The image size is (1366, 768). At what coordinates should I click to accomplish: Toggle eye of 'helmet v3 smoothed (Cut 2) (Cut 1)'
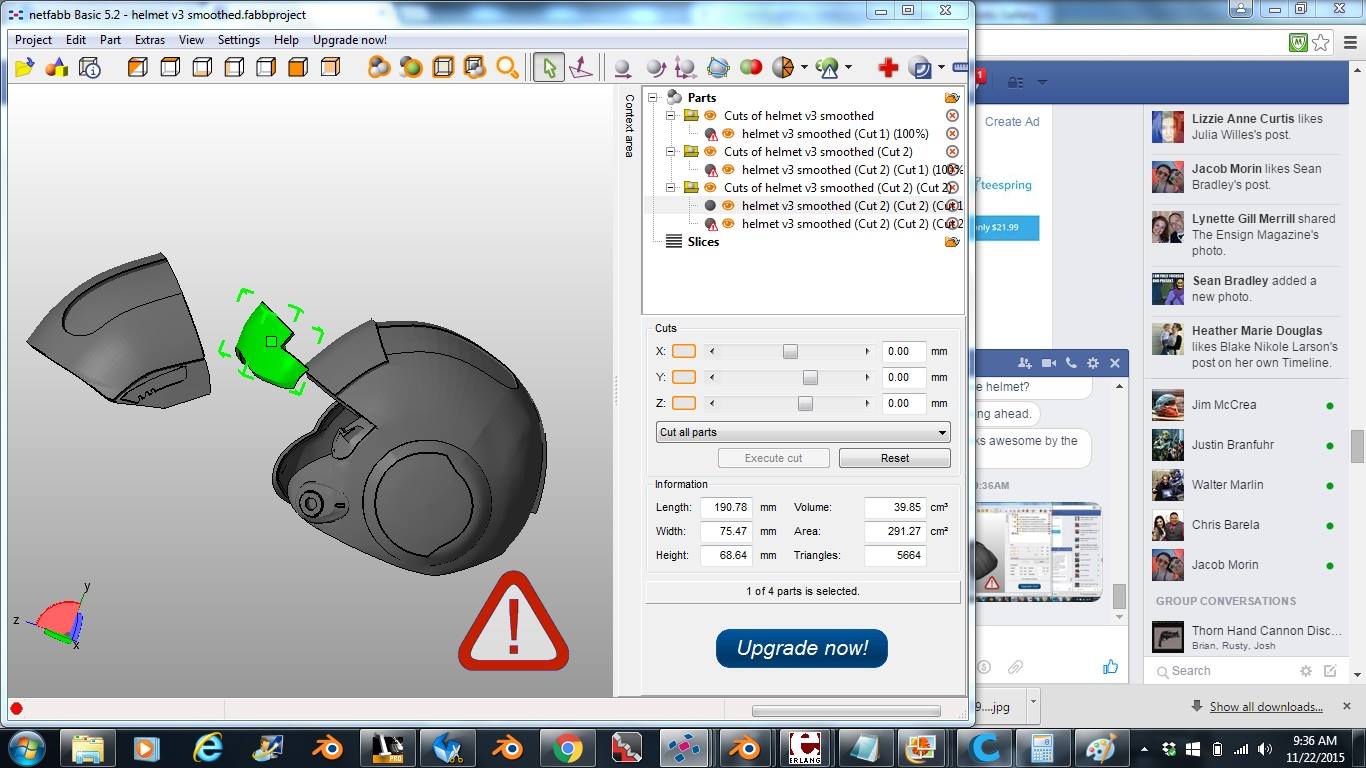(728, 170)
